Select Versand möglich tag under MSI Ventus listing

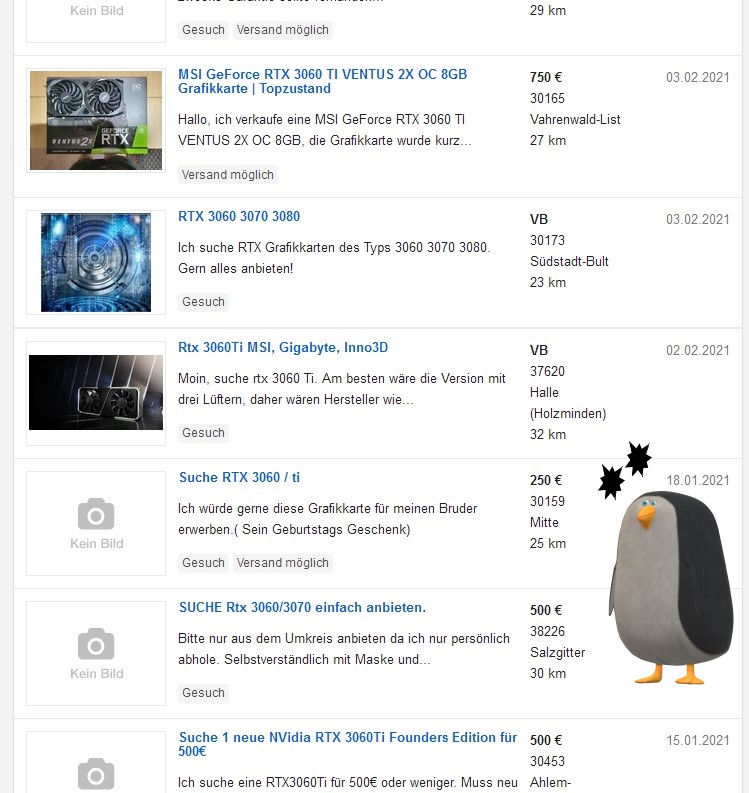point(228,175)
